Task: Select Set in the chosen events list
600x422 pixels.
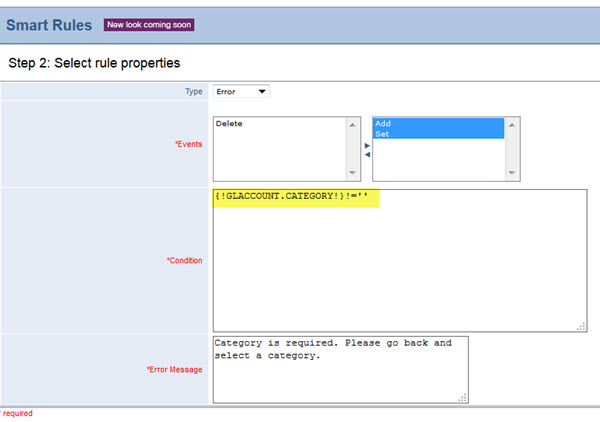Action: (381, 133)
